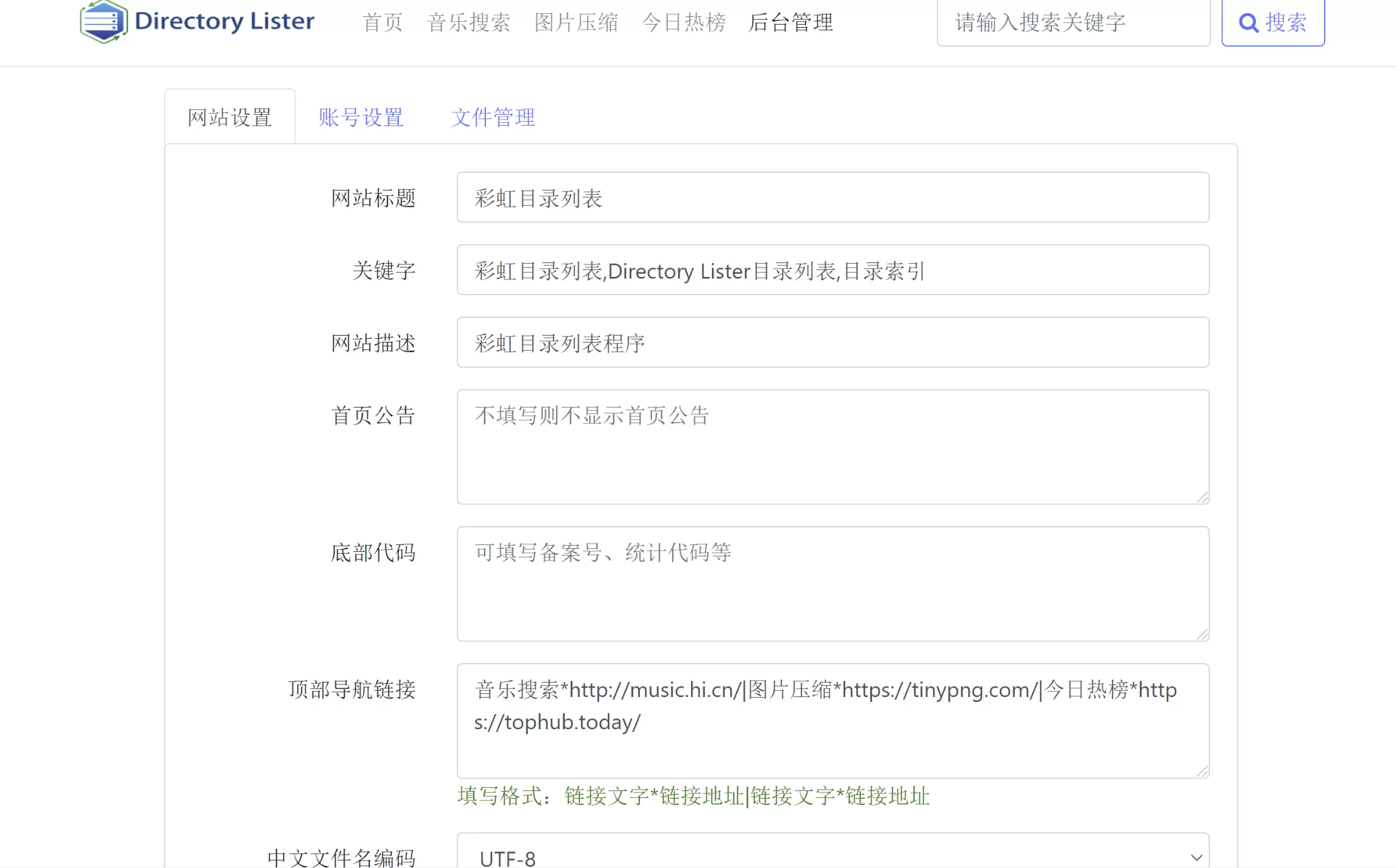The width and height of the screenshot is (1396, 868).
Task: Open 图片压缩 (Image Compress) navigation link
Action: pos(576,22)
